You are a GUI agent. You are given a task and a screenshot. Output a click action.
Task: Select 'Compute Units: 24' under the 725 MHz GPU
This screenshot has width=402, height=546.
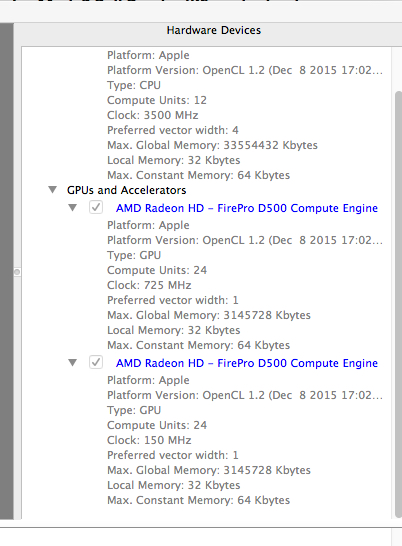[157, 270]
